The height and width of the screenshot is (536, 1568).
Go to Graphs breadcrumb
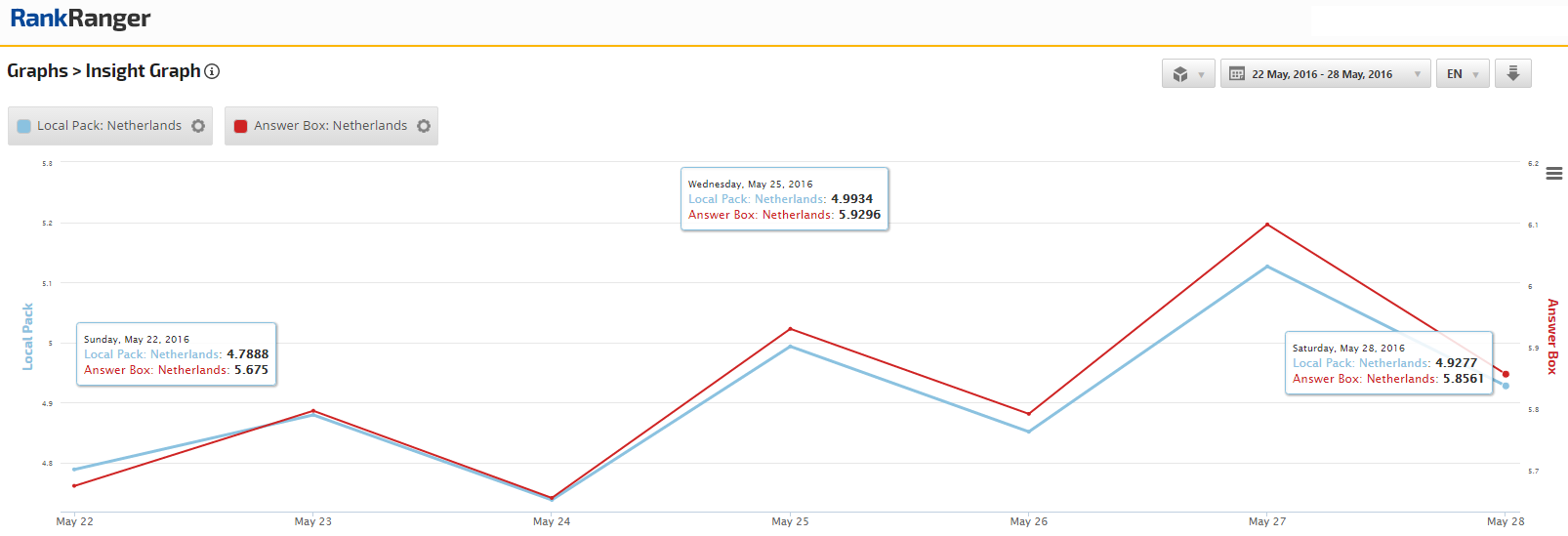(x=37, y=71)
